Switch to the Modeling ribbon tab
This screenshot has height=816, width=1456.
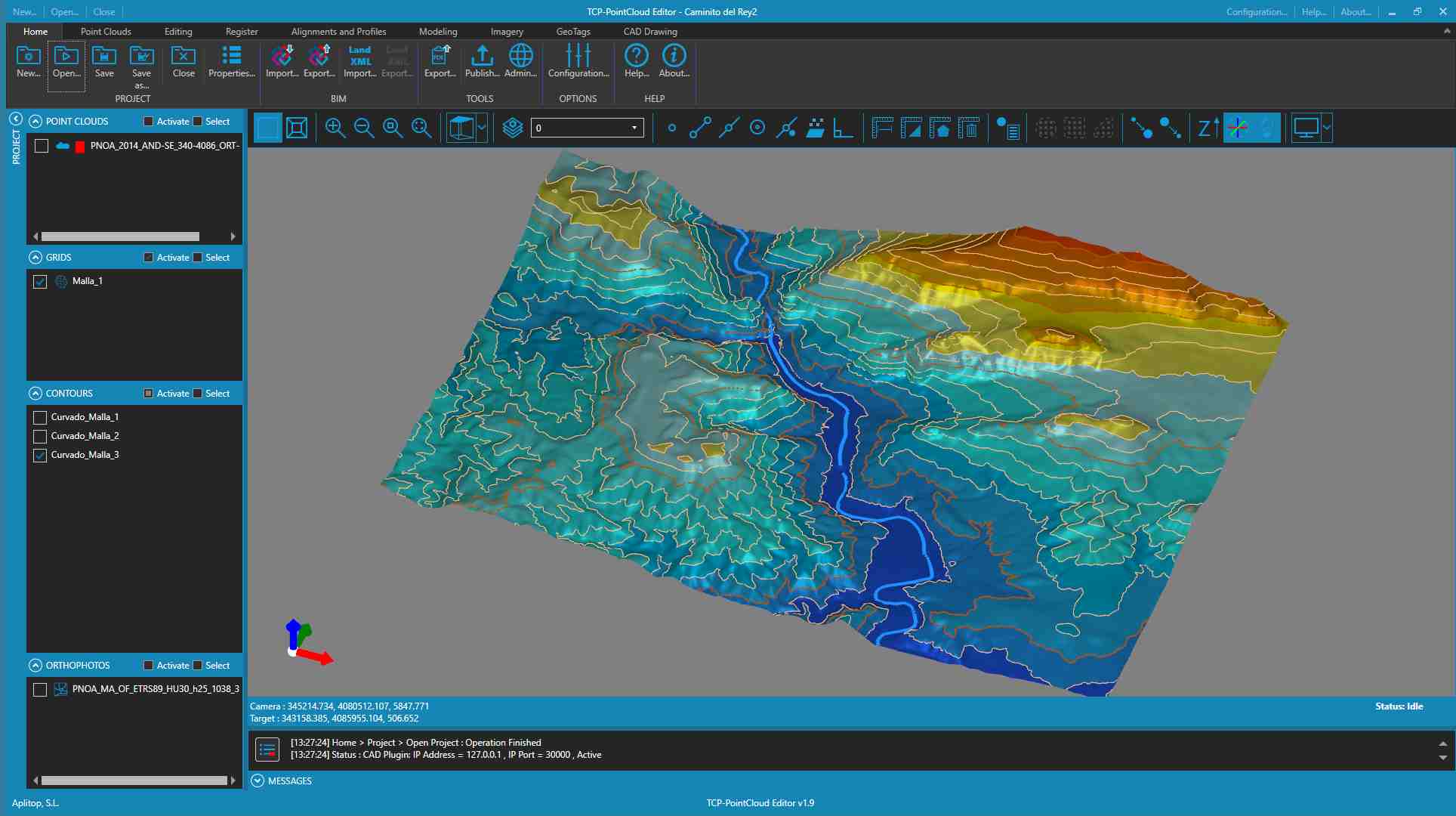[438, 32]
